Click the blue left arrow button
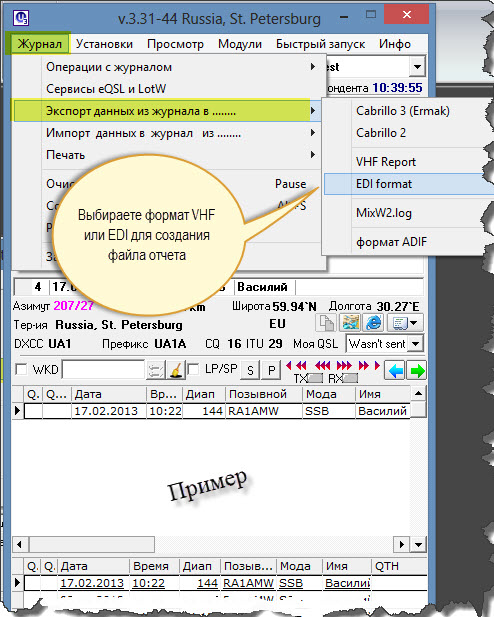The image size is (494, 617). [395, 370]
